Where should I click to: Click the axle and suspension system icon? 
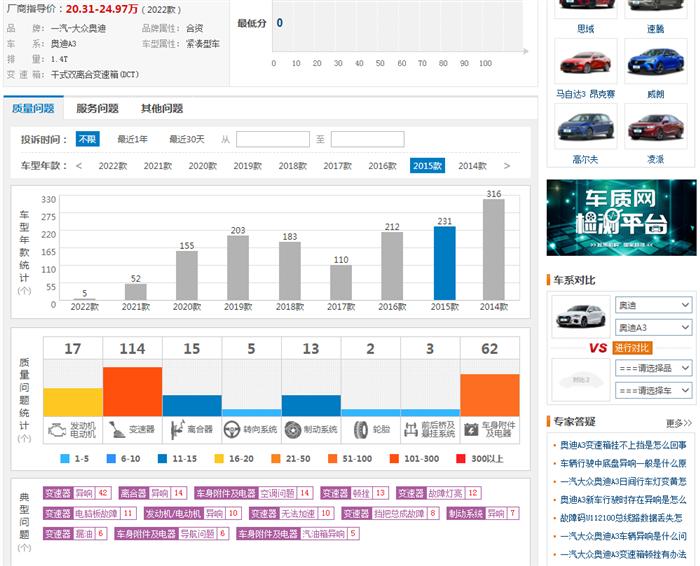411,430
